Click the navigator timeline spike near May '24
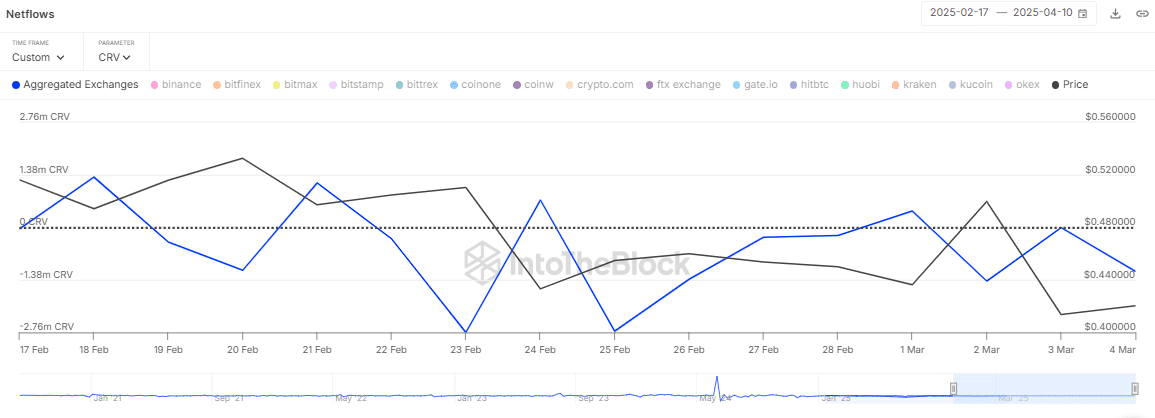 [x=717, y=385]
